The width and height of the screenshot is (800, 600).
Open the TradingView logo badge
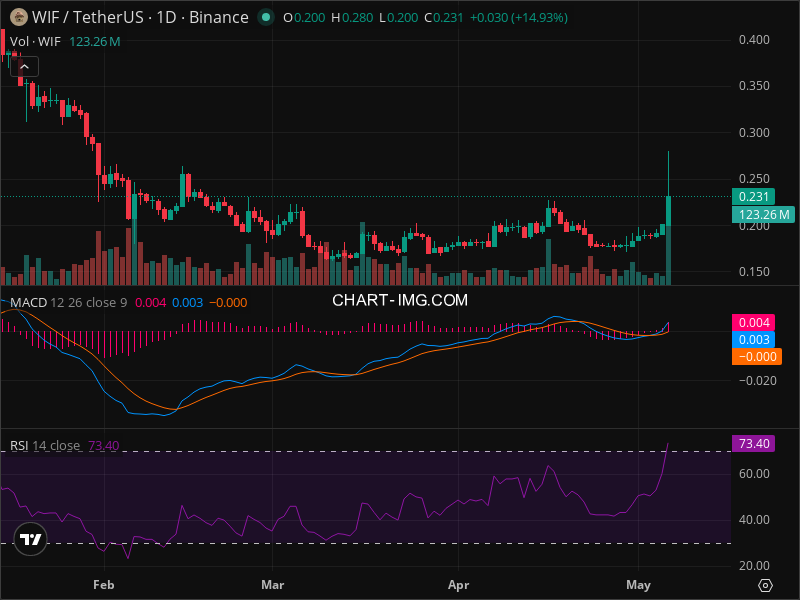coord(31,539)
